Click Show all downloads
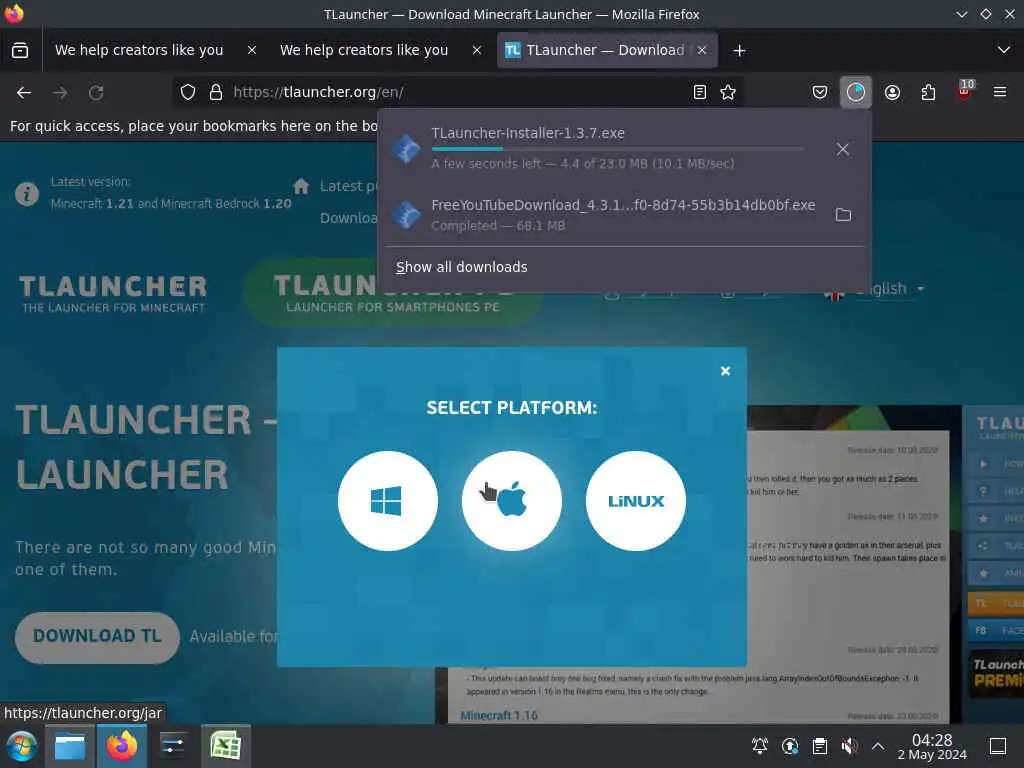Screen dimensions: 1024x768 (461, 267)
